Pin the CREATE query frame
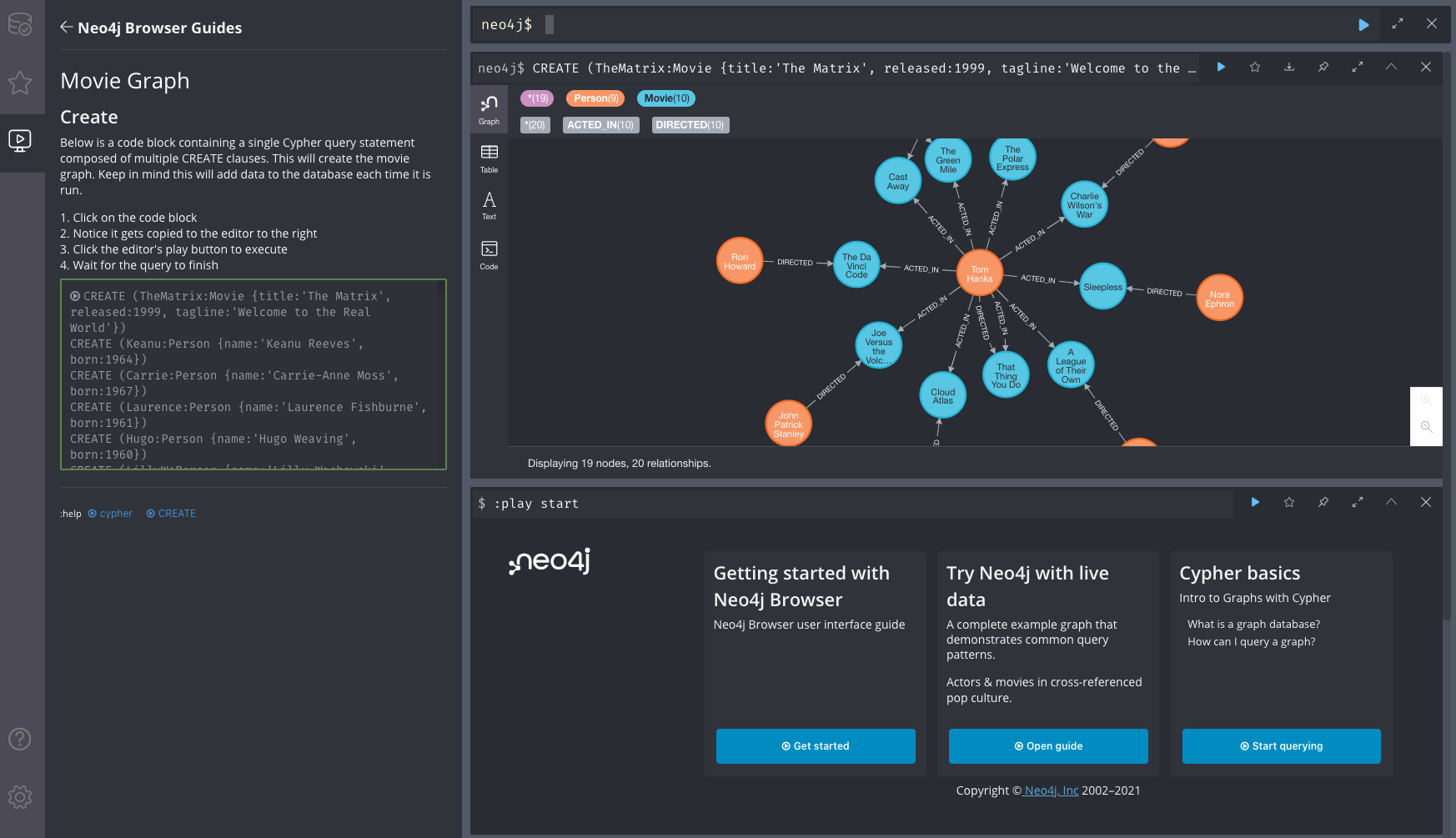Viewport: 1456px width, 838px height. click(x=1323, y=67)
